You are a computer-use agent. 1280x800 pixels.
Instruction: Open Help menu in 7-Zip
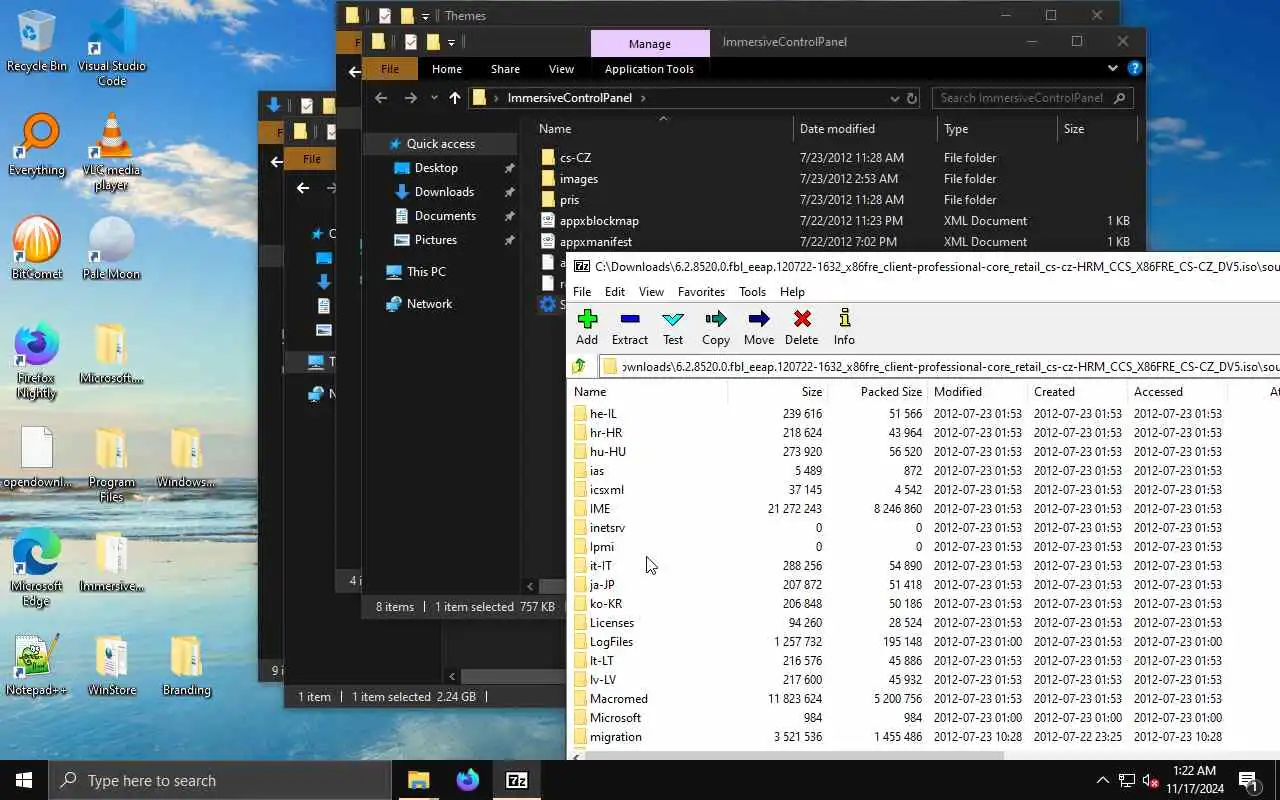792,292
